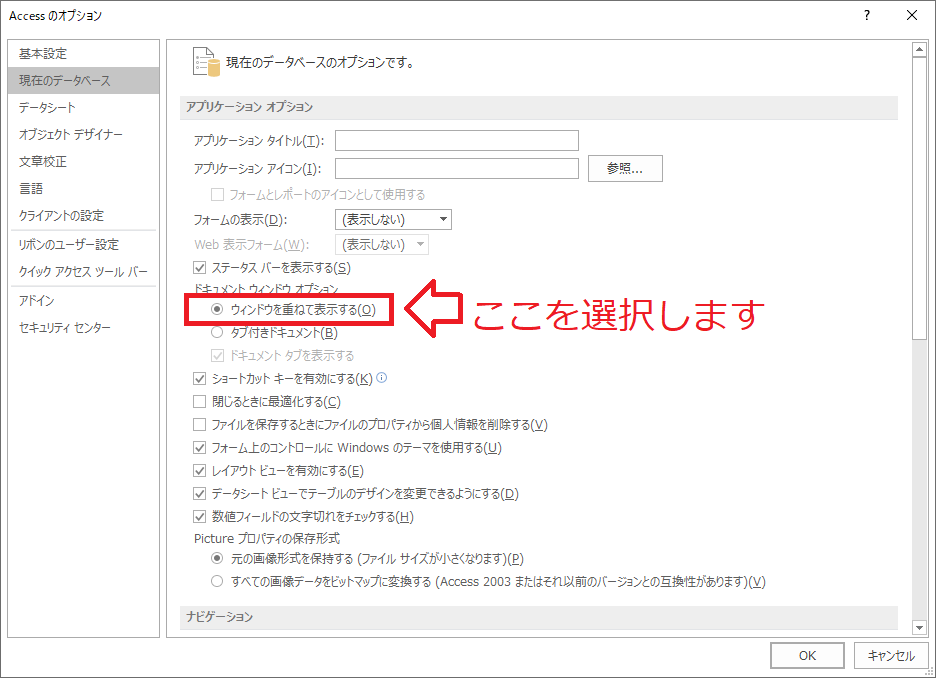Disable レイアウト ビューを有効にする checkbox
938x678 pixels.
click(200, 471)
